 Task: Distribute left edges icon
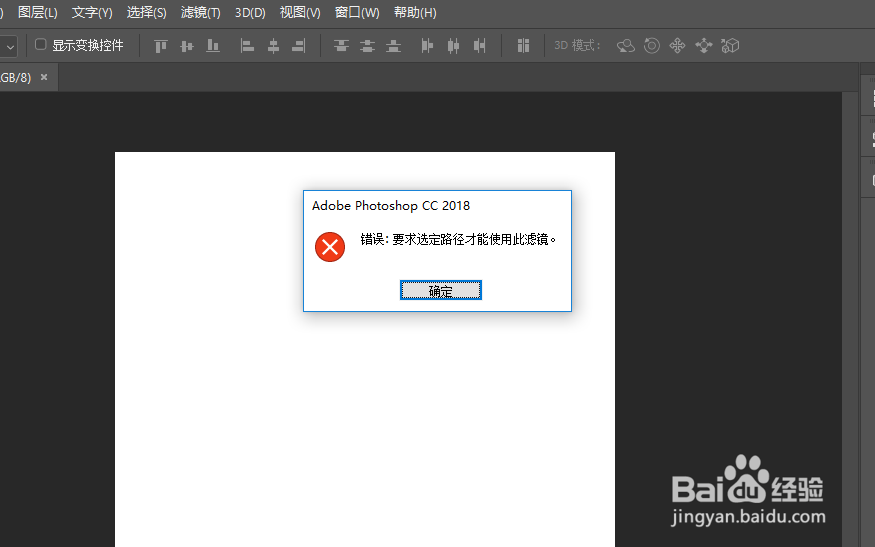pyautogui.click(x=427, y=46)
